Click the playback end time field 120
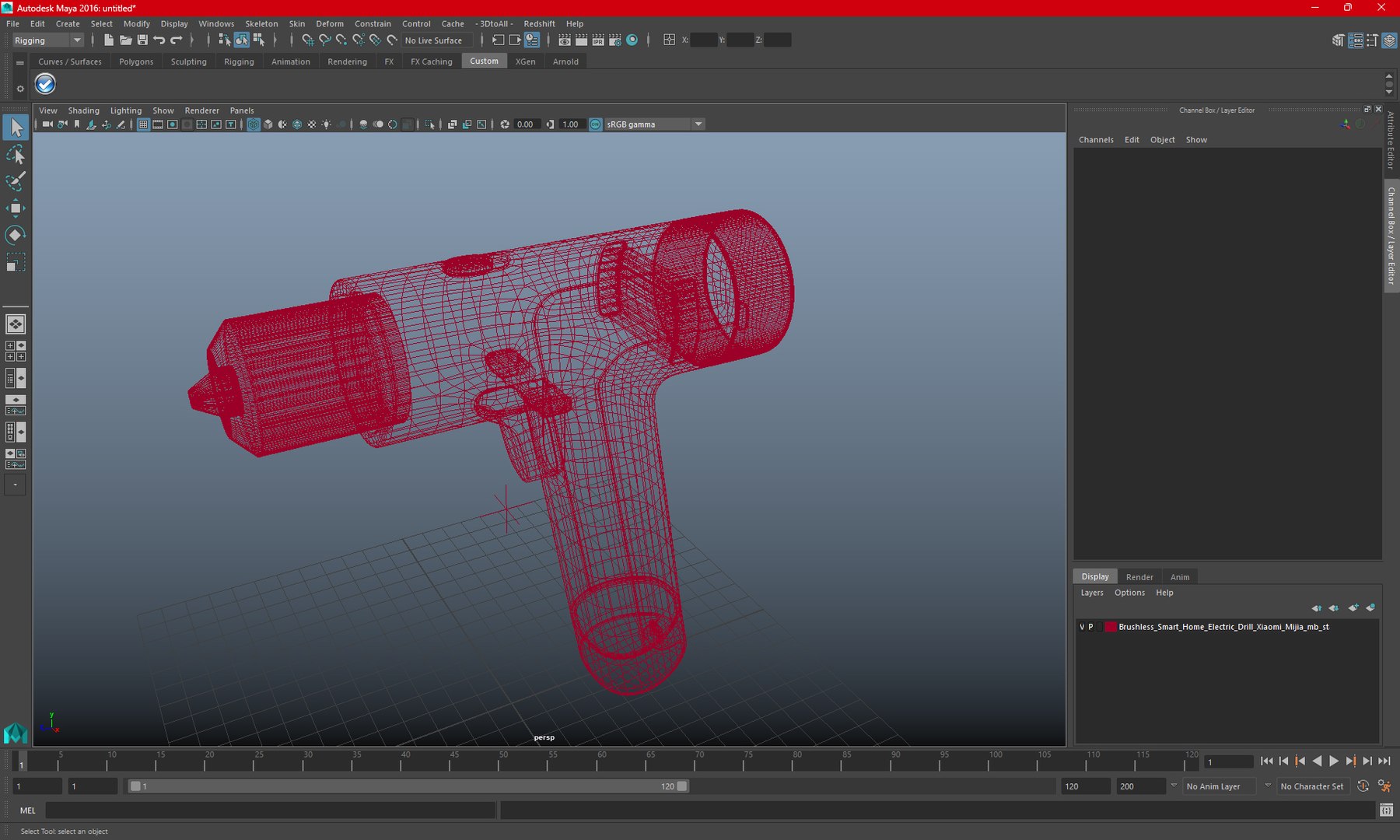Screen dimensions: 1400x840 coord(1085,786)
